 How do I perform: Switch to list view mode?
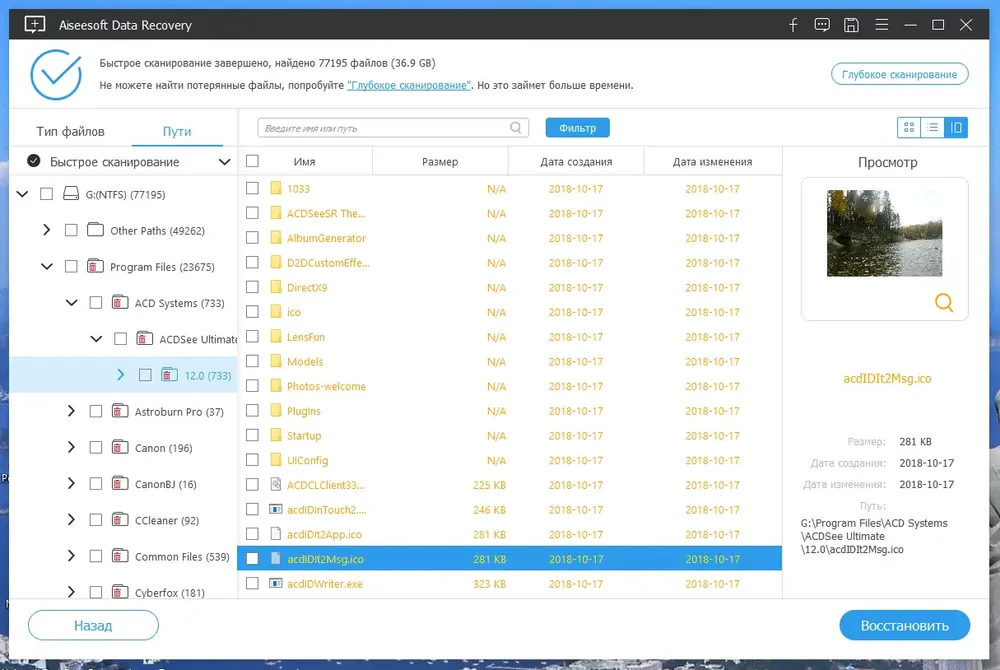(932, 127)
